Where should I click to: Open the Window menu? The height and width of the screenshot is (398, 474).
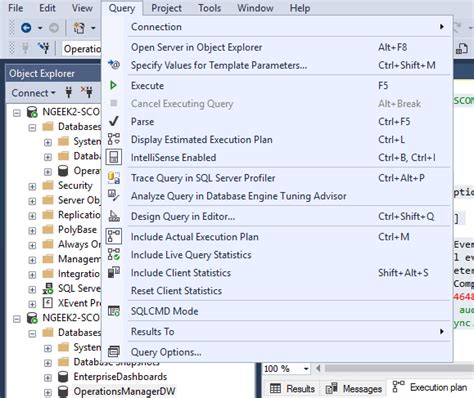(x=255, y=8)
